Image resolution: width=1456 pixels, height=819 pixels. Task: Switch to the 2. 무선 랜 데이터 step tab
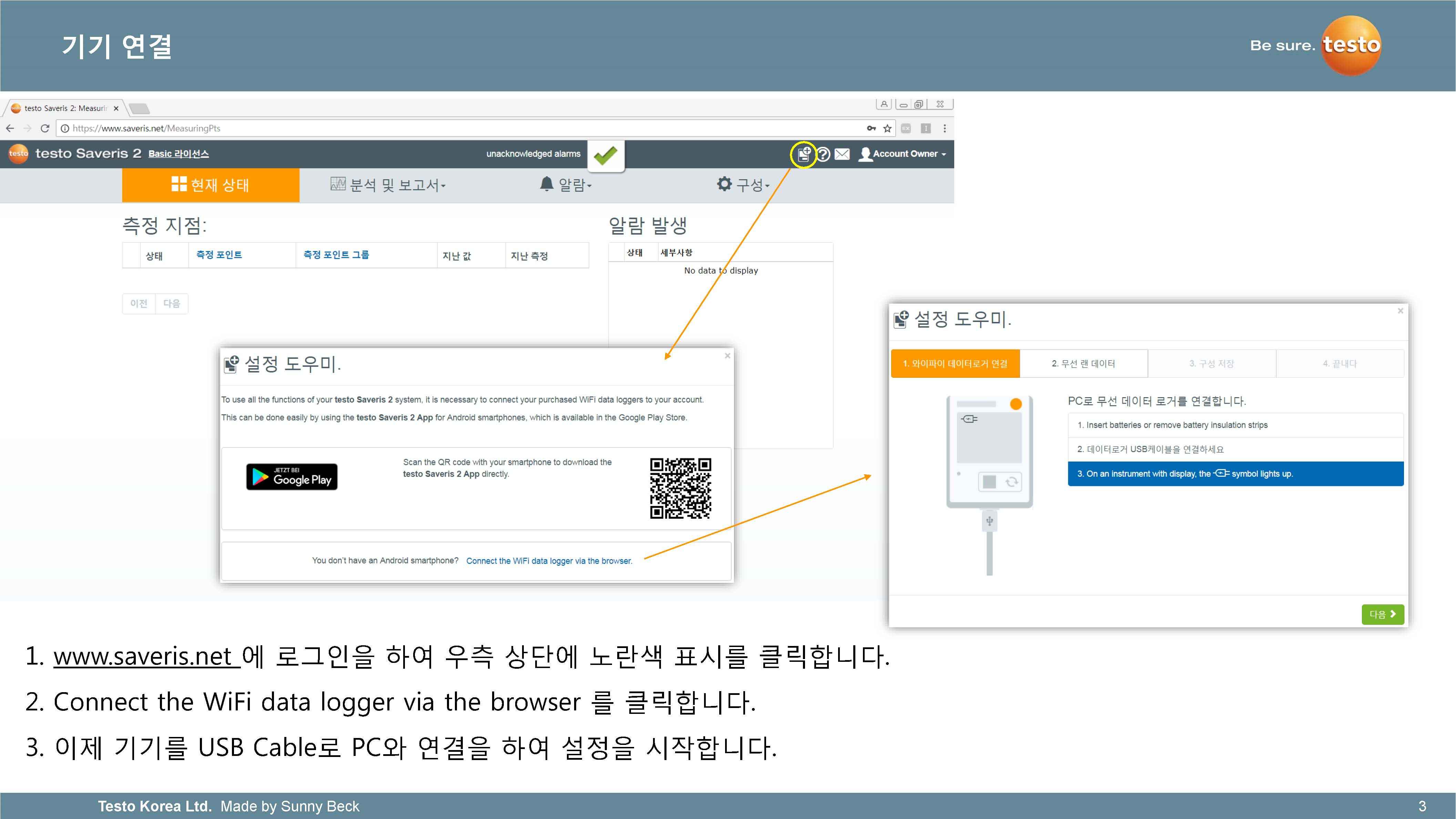click(1083, 363)
